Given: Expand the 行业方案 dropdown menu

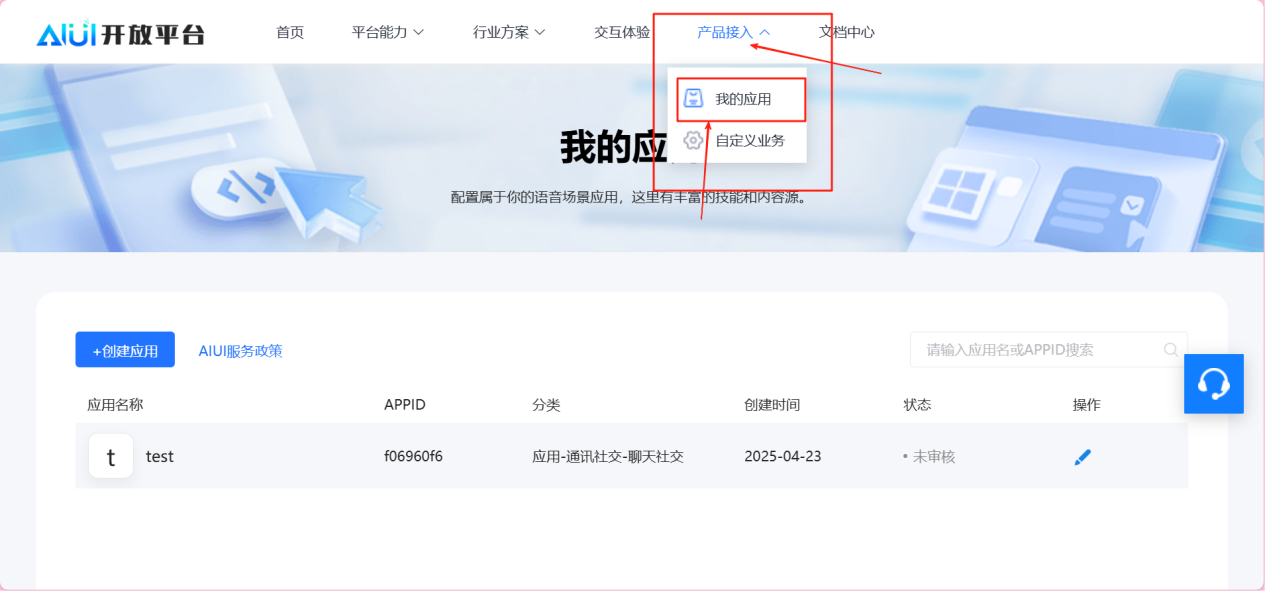Looking at the screenshot, I should point(508,32).
